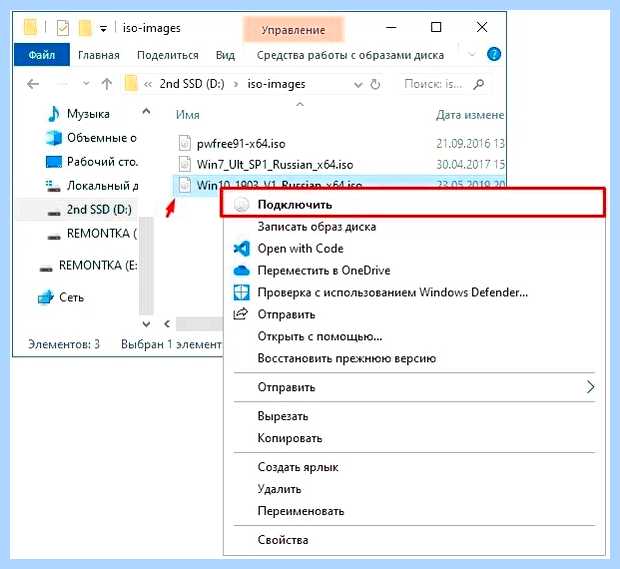Click the pwfree91-x64.iso file icon
The height and width of the screenshot is (569, 620).
[x=185, y=143]
